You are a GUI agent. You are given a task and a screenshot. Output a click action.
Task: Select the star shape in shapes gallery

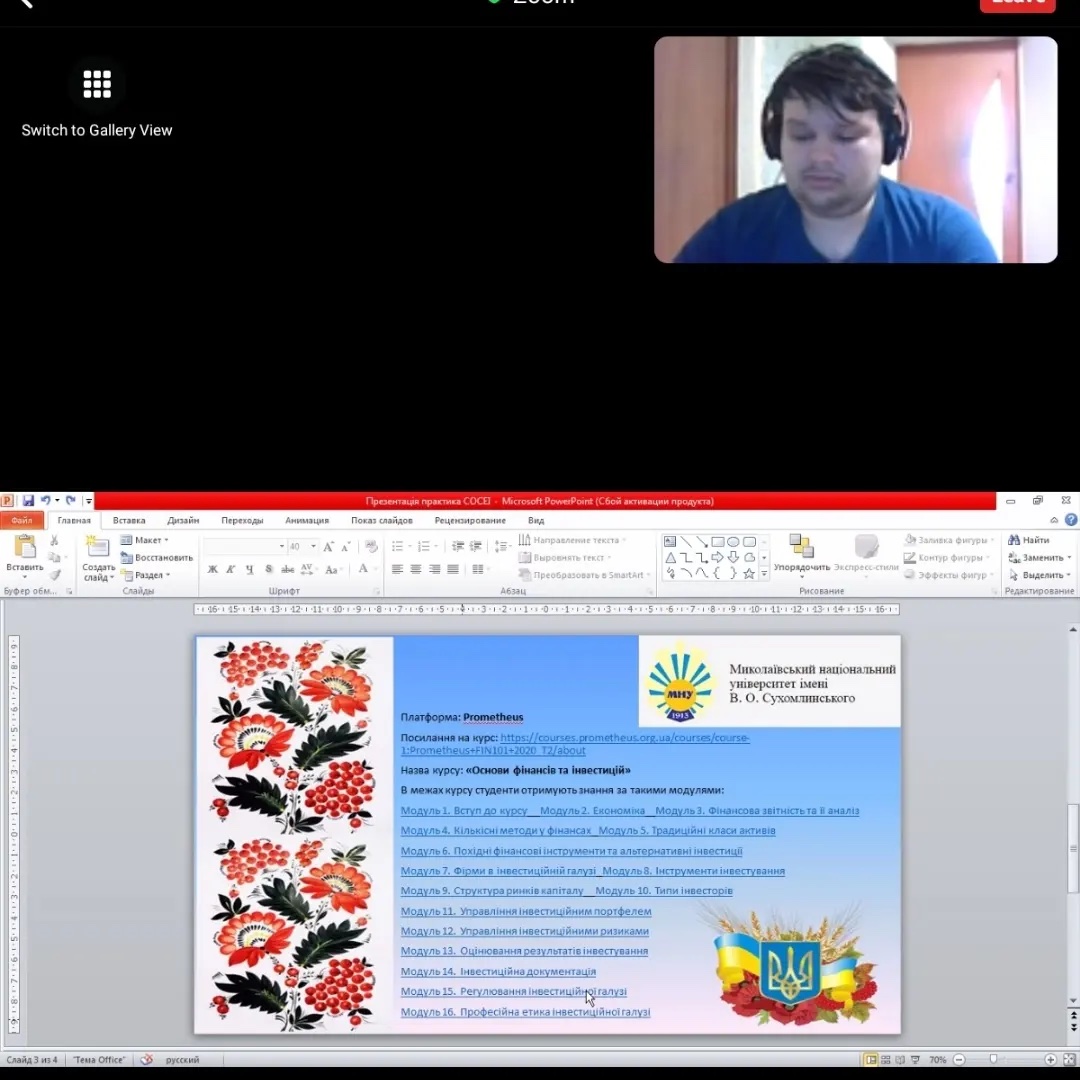[749, 573]
